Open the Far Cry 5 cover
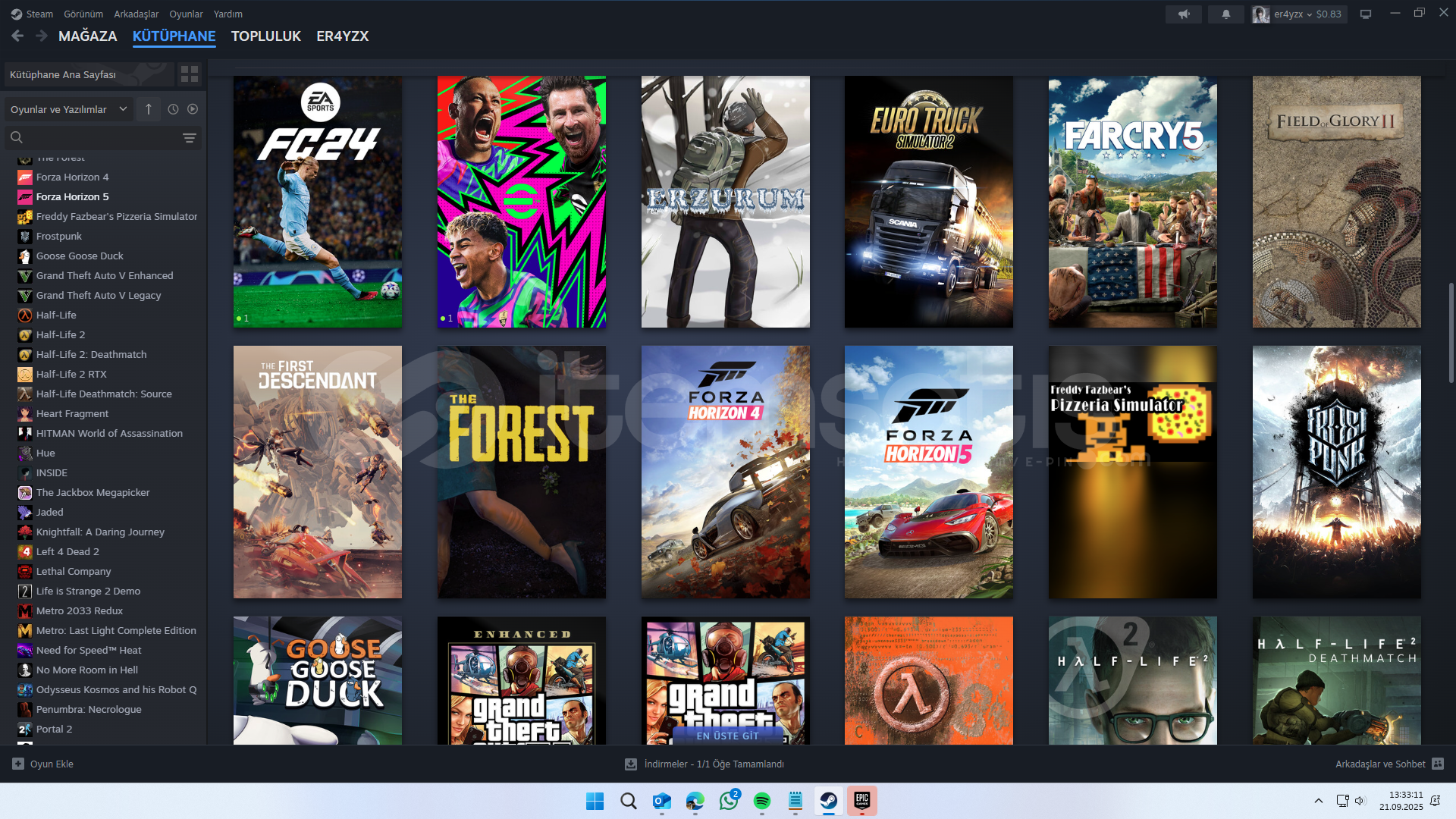The height and width of the screenshot is (819, 1456). pos(1133,202)
